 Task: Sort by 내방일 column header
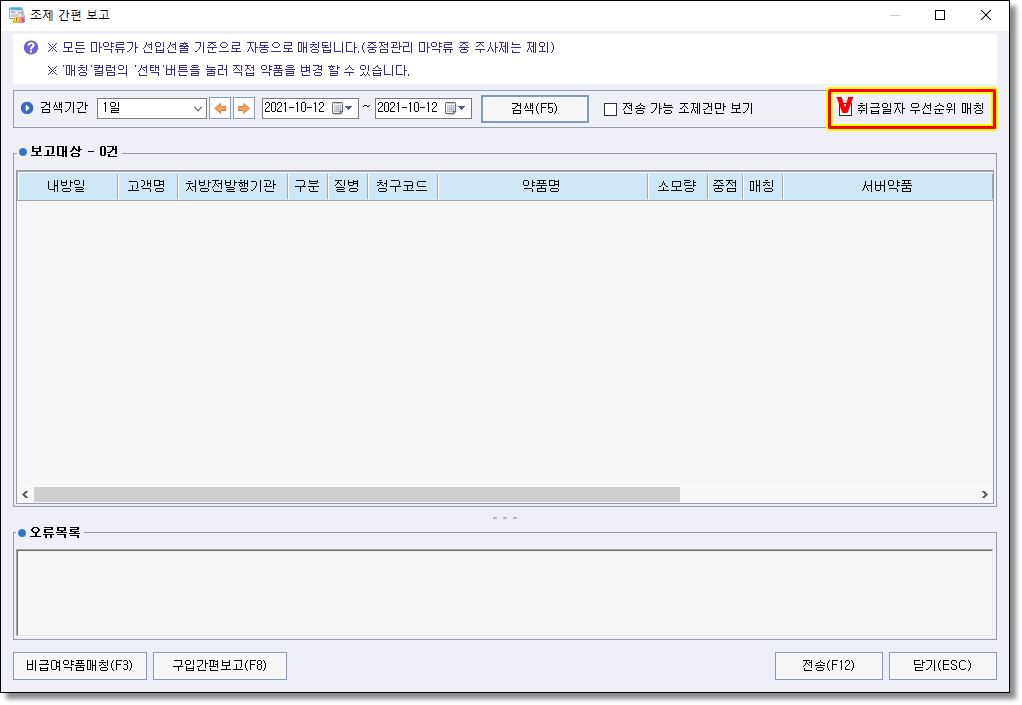pos(67,186)
